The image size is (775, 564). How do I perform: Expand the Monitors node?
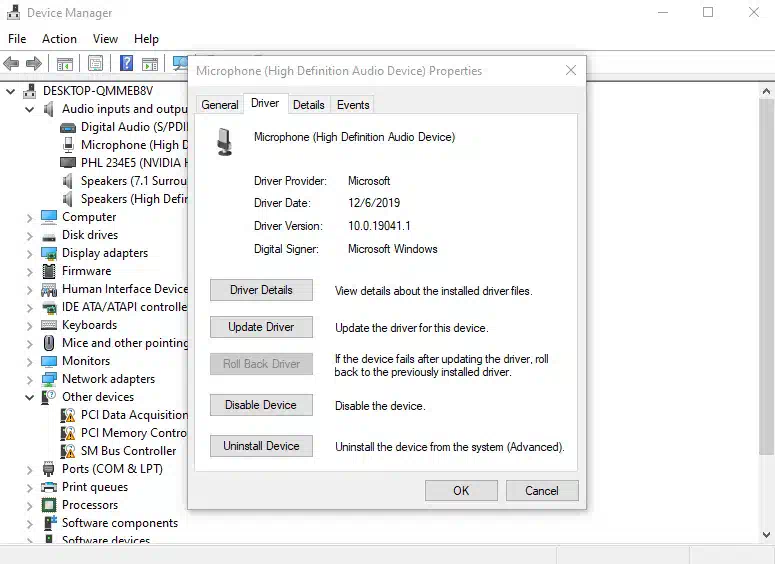click(30, 362)
